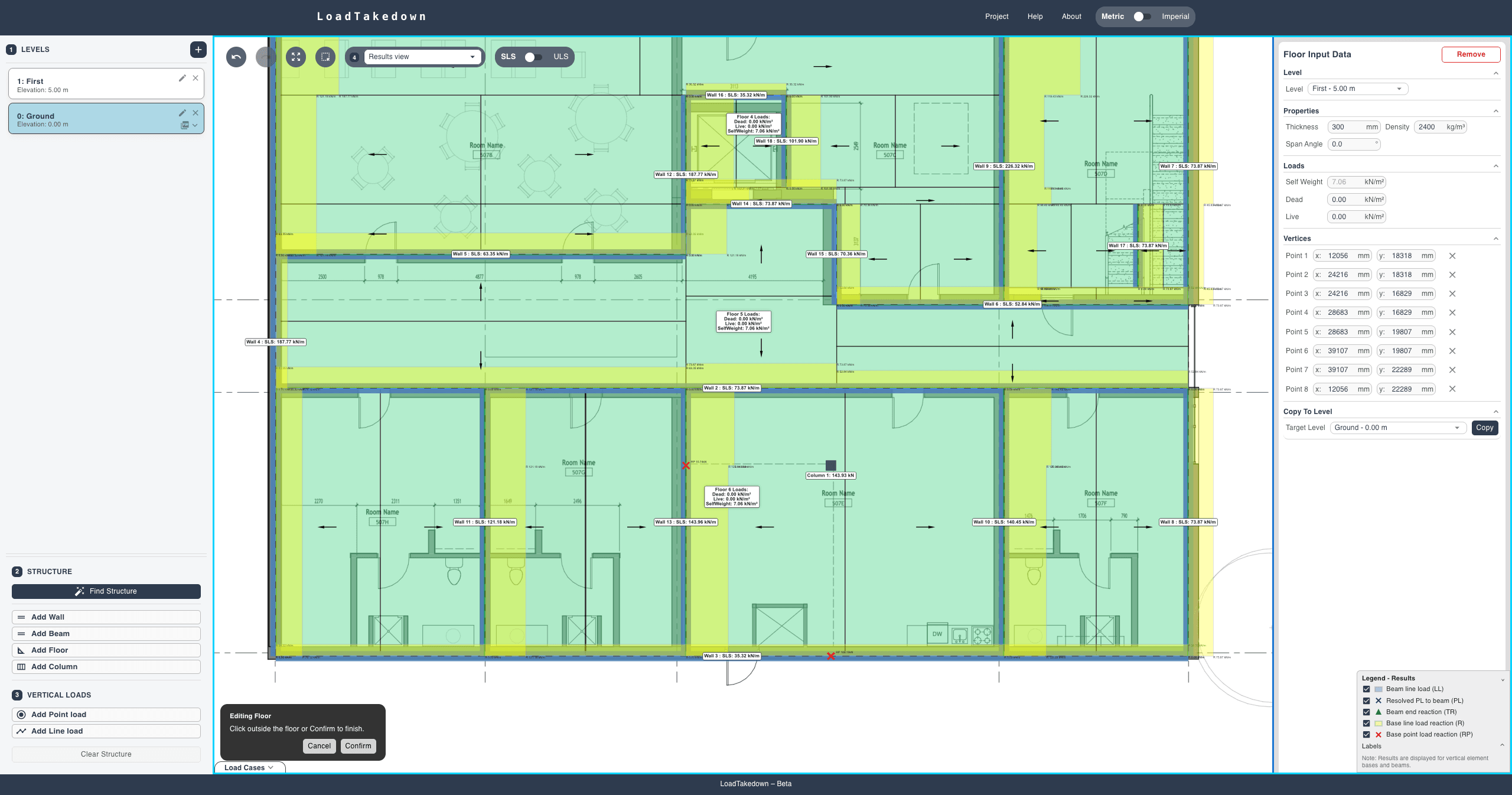The width and height of the screenshot is (1512, 795).
Task: Click the marquee selection icon on the canvas toolbar
Action: [325, 57]
